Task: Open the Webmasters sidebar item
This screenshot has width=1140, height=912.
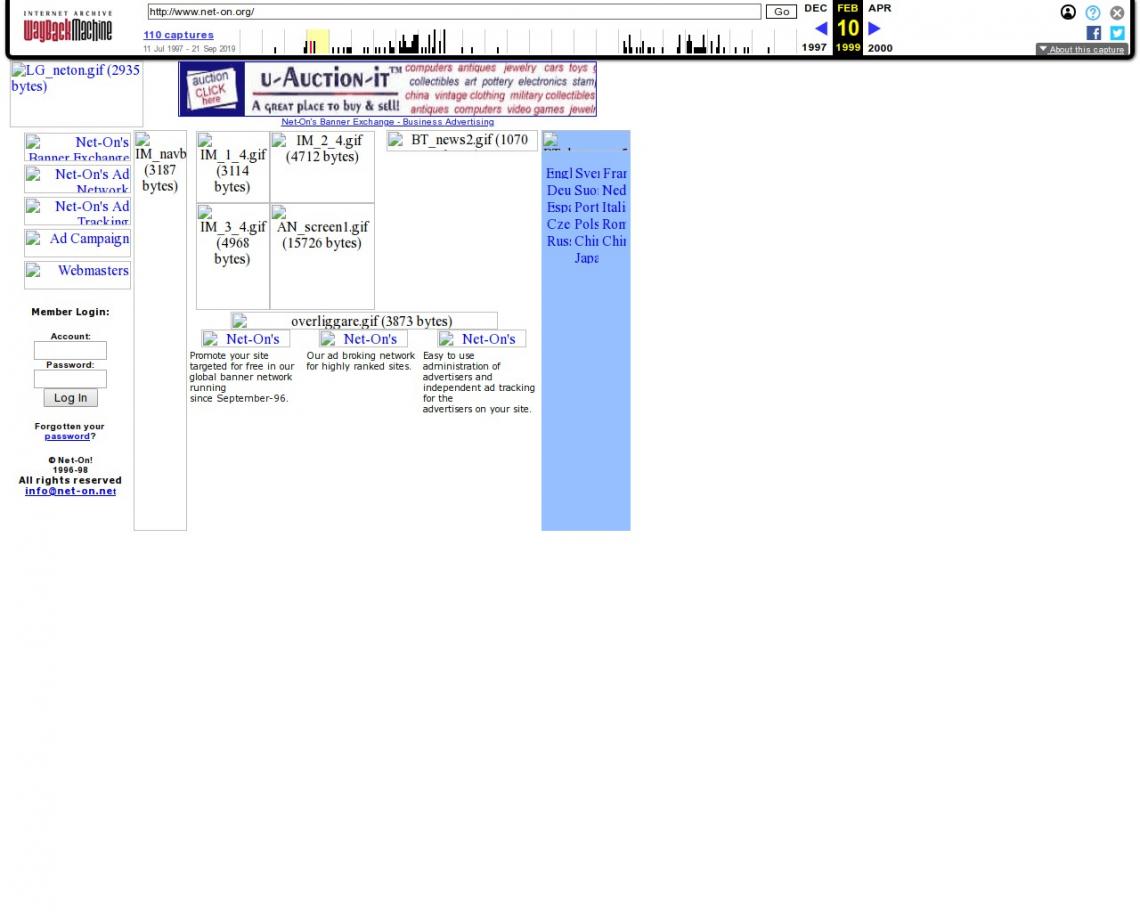Action: point(77,275)
